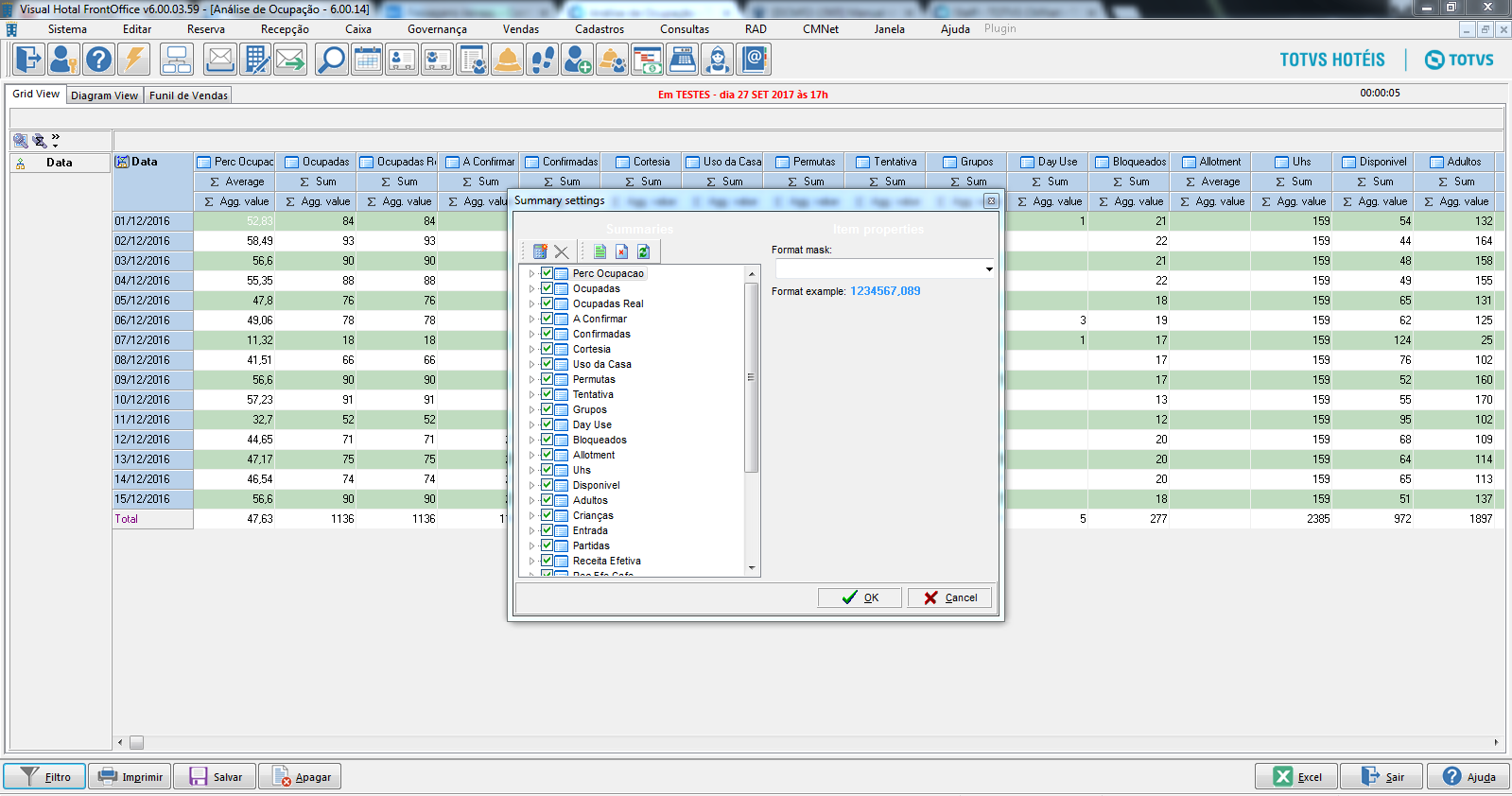The height and width of the screenshot is (796, 1512).
Task: Switch to the Diagram View tab
Action: click(105, 95)
